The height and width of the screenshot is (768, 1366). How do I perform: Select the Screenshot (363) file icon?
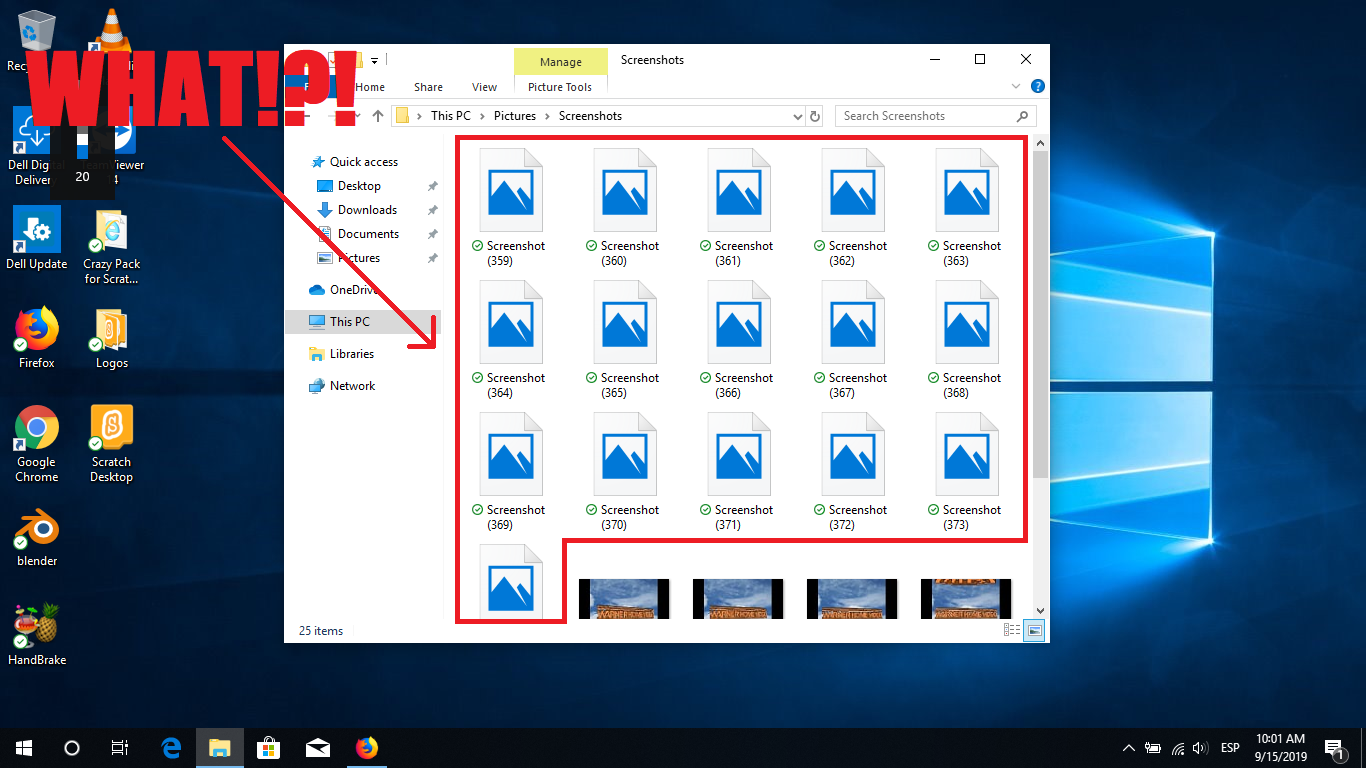(967, 192)
